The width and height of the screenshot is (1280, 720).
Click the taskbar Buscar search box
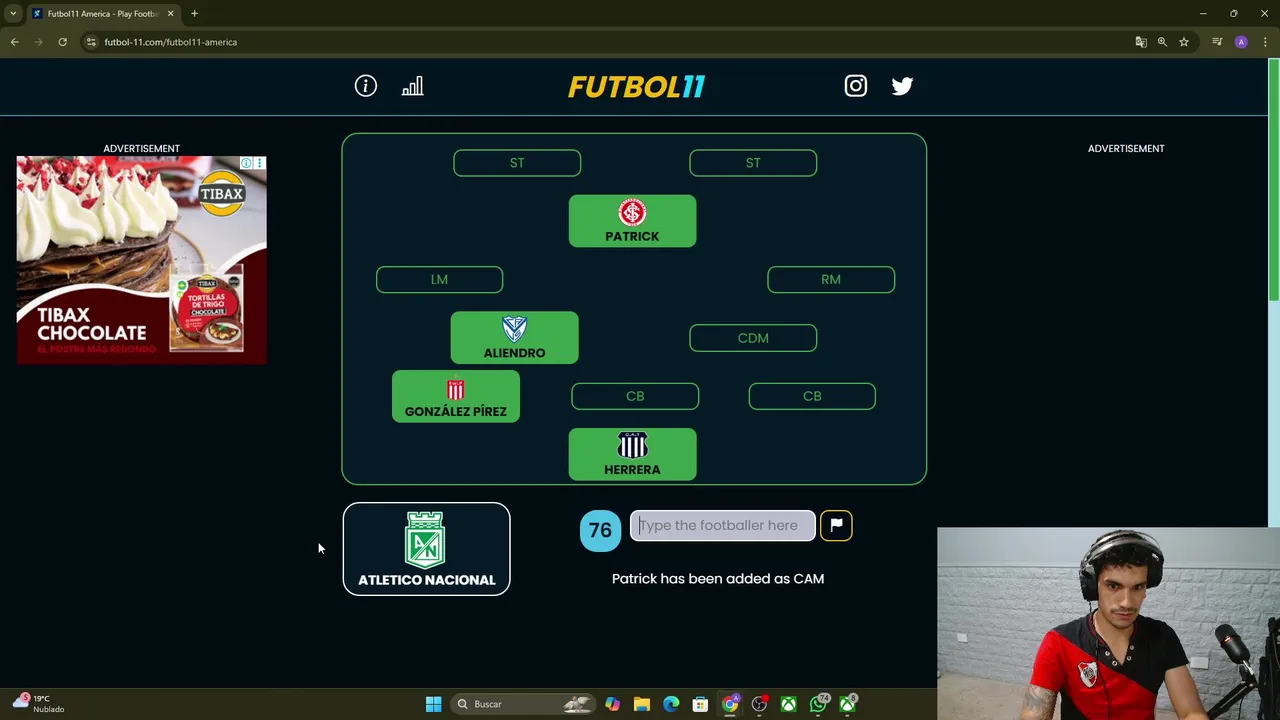click(522, 704)
